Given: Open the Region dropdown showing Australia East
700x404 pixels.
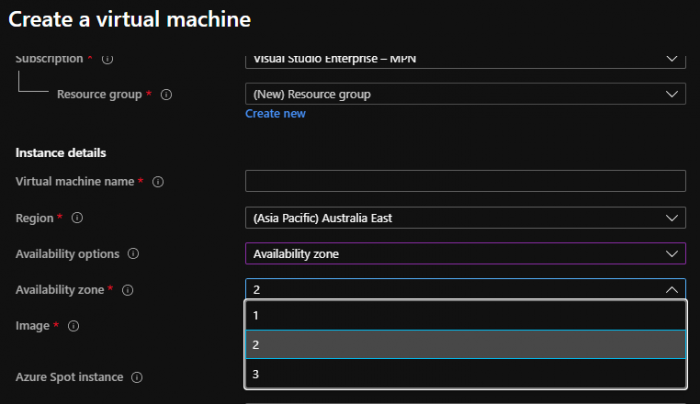Looking at the screenshot, I should point(465,218).
